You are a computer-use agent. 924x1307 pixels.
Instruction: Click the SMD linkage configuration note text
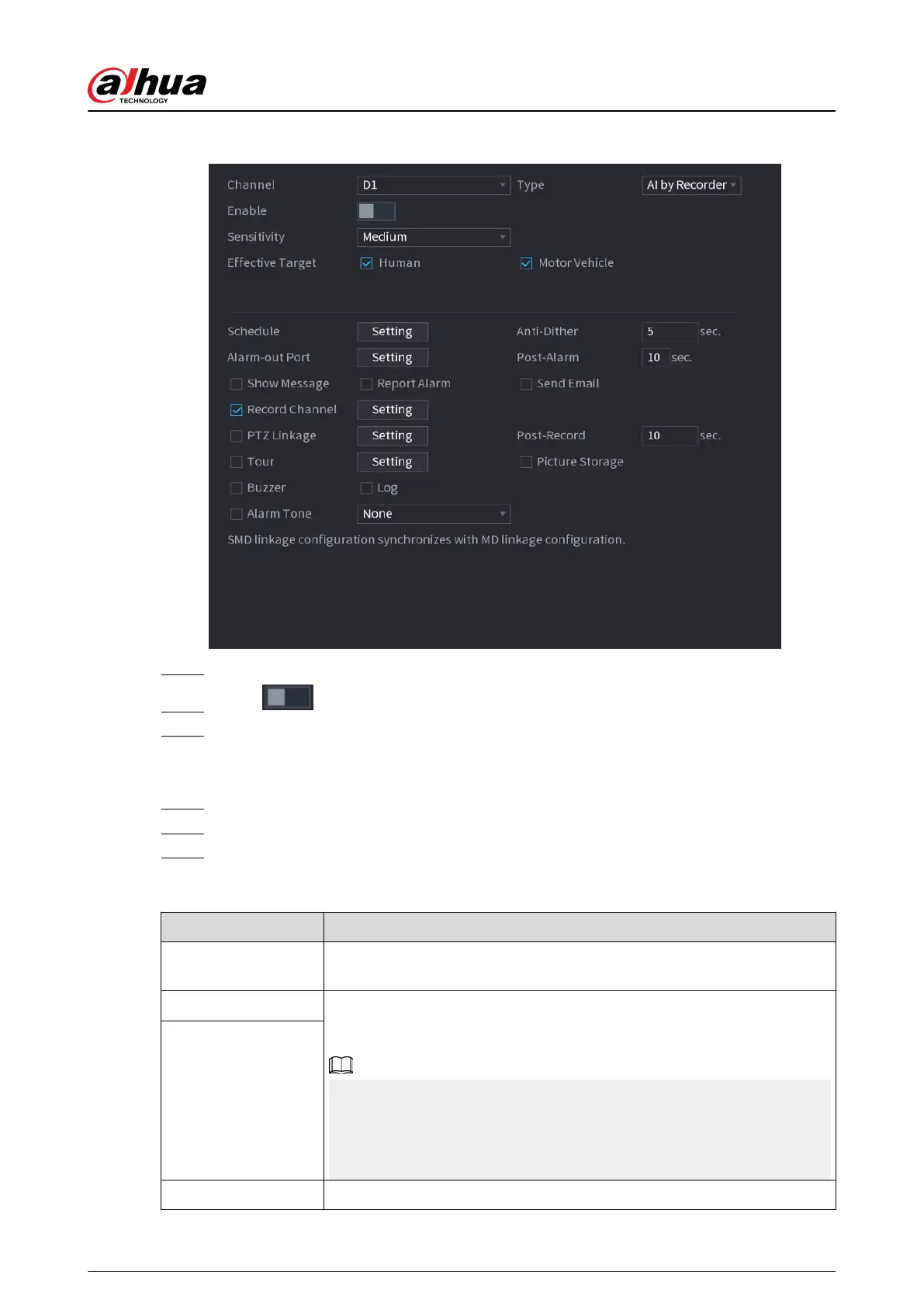(x=426, y=540)
